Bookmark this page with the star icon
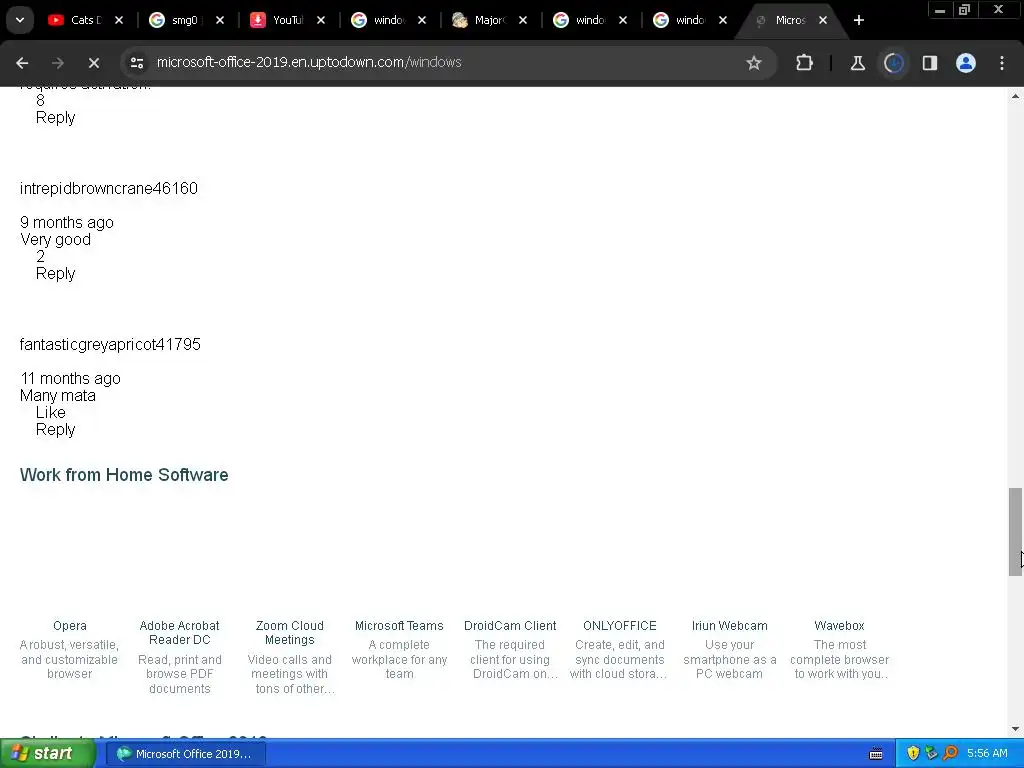1024x768 pixels. tap(754, 63)
